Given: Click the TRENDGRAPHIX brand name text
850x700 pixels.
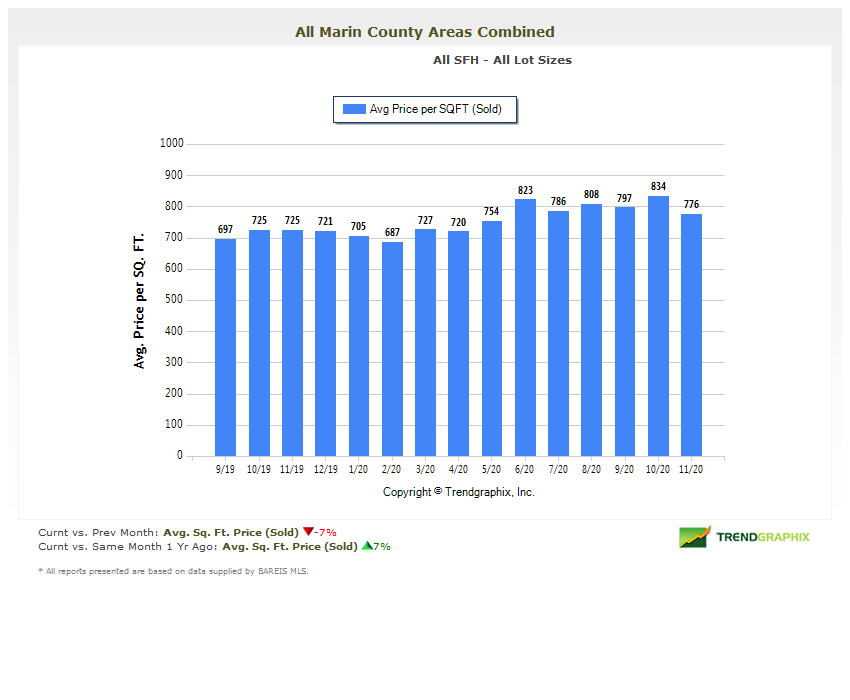Looking at the screenshot, I should 763,537.
